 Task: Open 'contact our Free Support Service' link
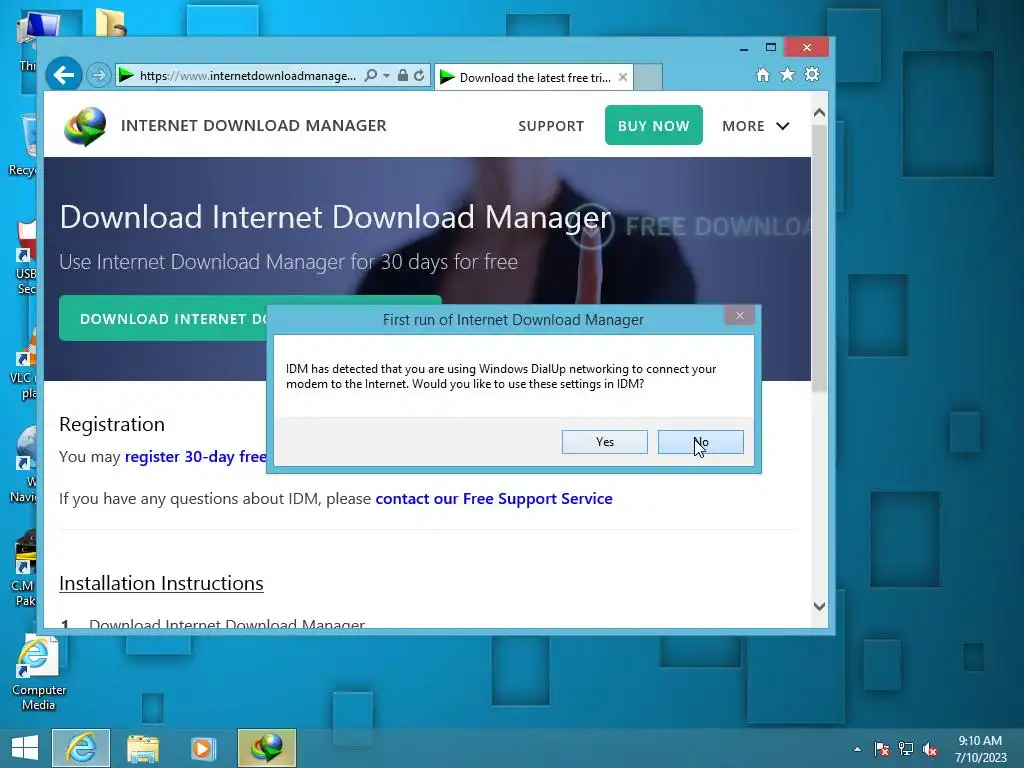coord(494,499)
